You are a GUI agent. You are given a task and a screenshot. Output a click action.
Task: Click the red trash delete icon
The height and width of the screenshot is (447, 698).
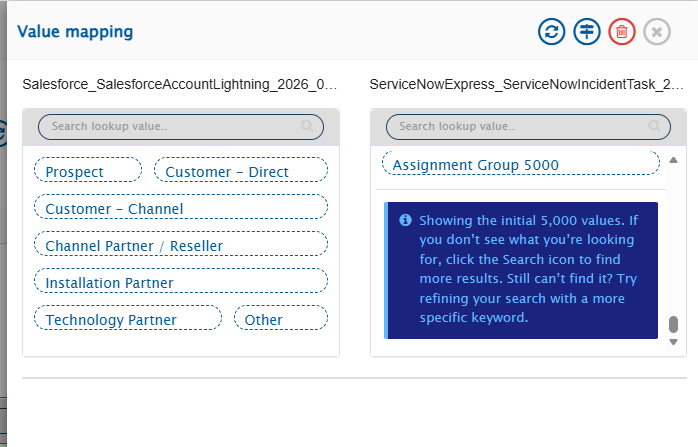(622, 31)
